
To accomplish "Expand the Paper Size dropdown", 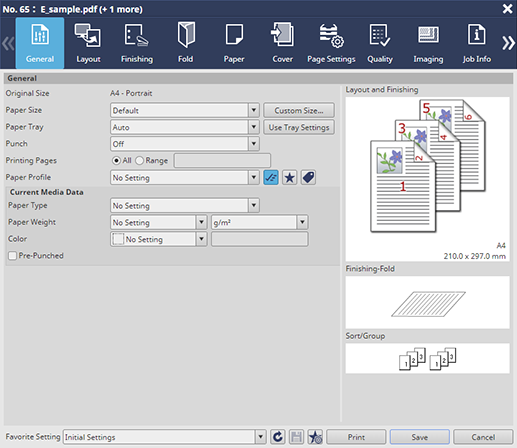I will click(254, 110).
